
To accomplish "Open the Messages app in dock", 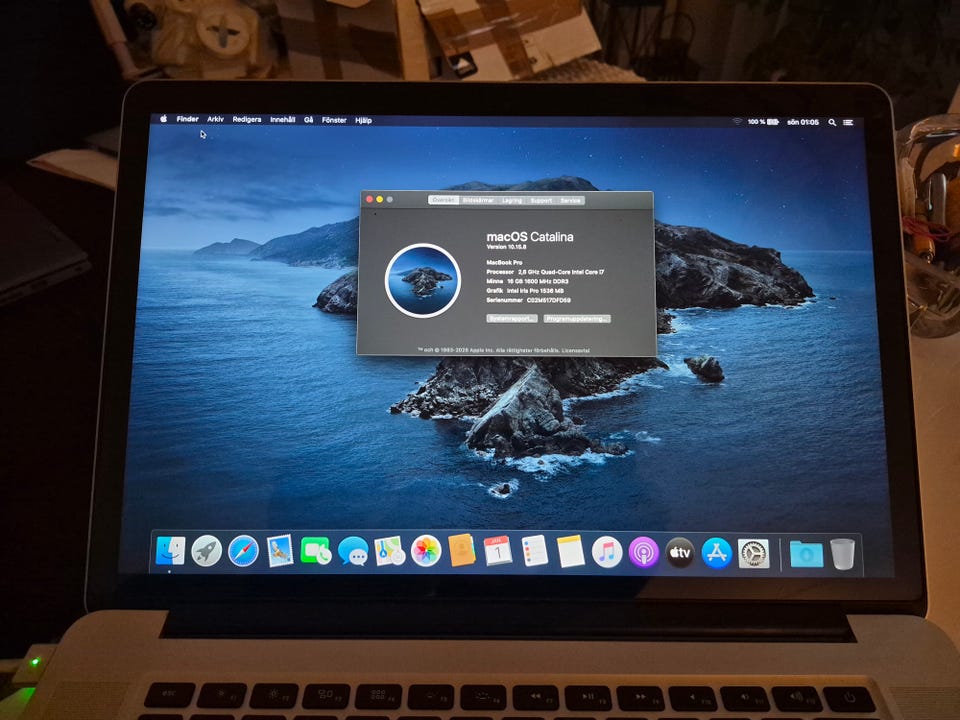I will (353, 550).
